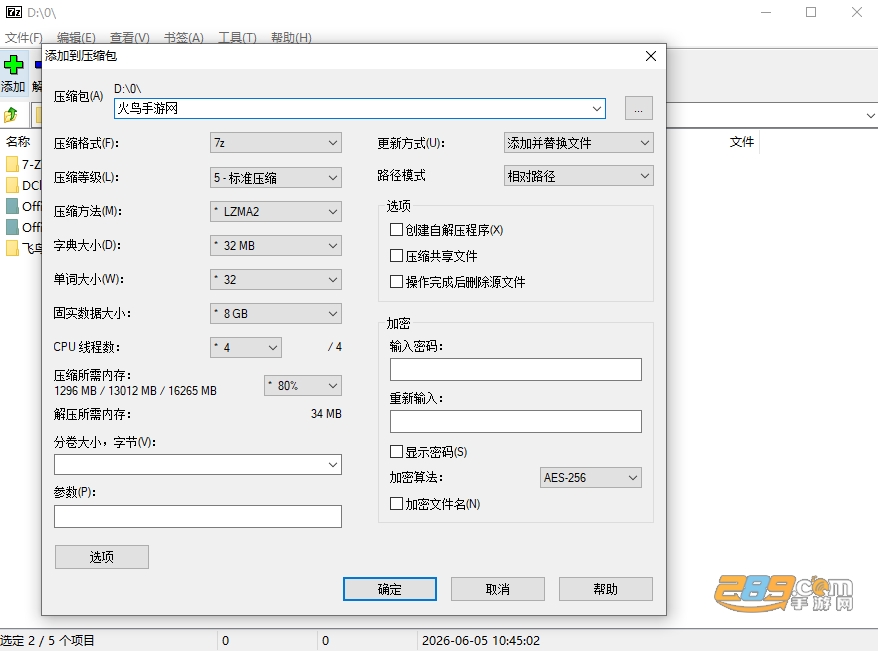878x651 pixels.
Task: Click the 确定 button
Action: coord(390,589)
